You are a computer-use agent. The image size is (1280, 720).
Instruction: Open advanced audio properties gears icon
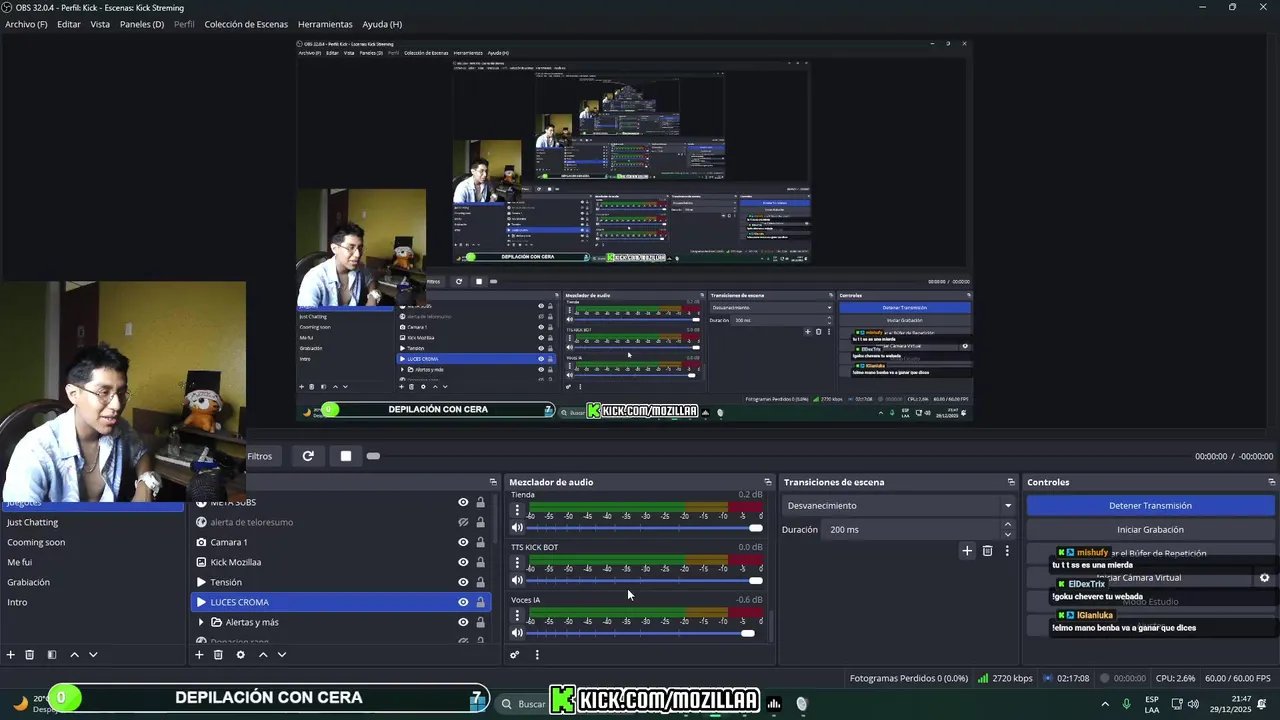pos(515,655)
